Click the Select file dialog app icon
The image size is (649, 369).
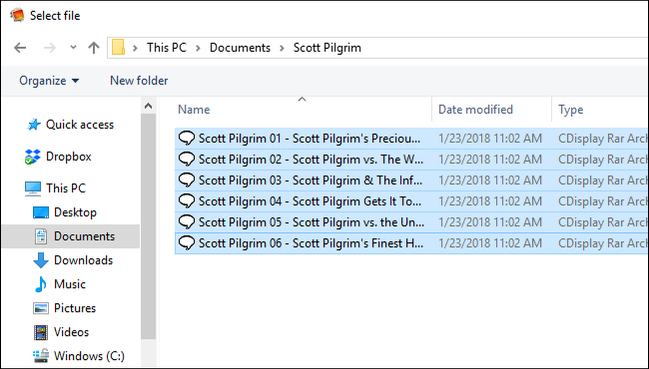17,15
